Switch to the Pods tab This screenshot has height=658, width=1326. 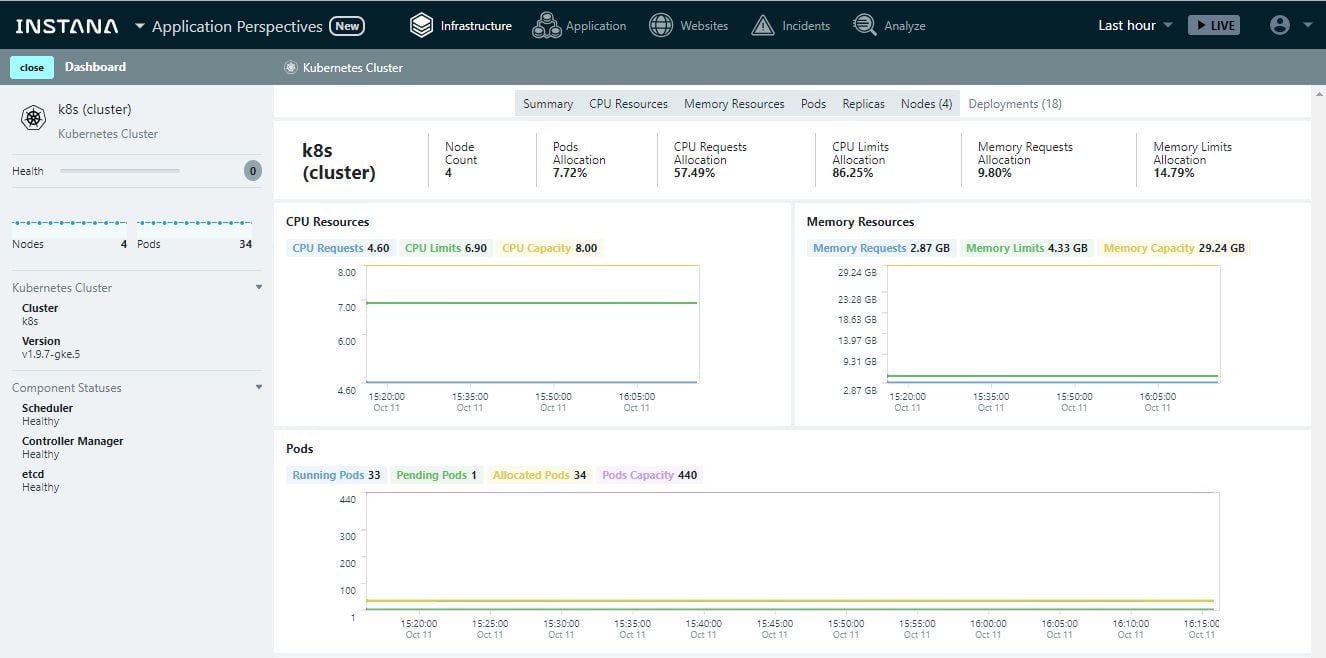[813, 104]
